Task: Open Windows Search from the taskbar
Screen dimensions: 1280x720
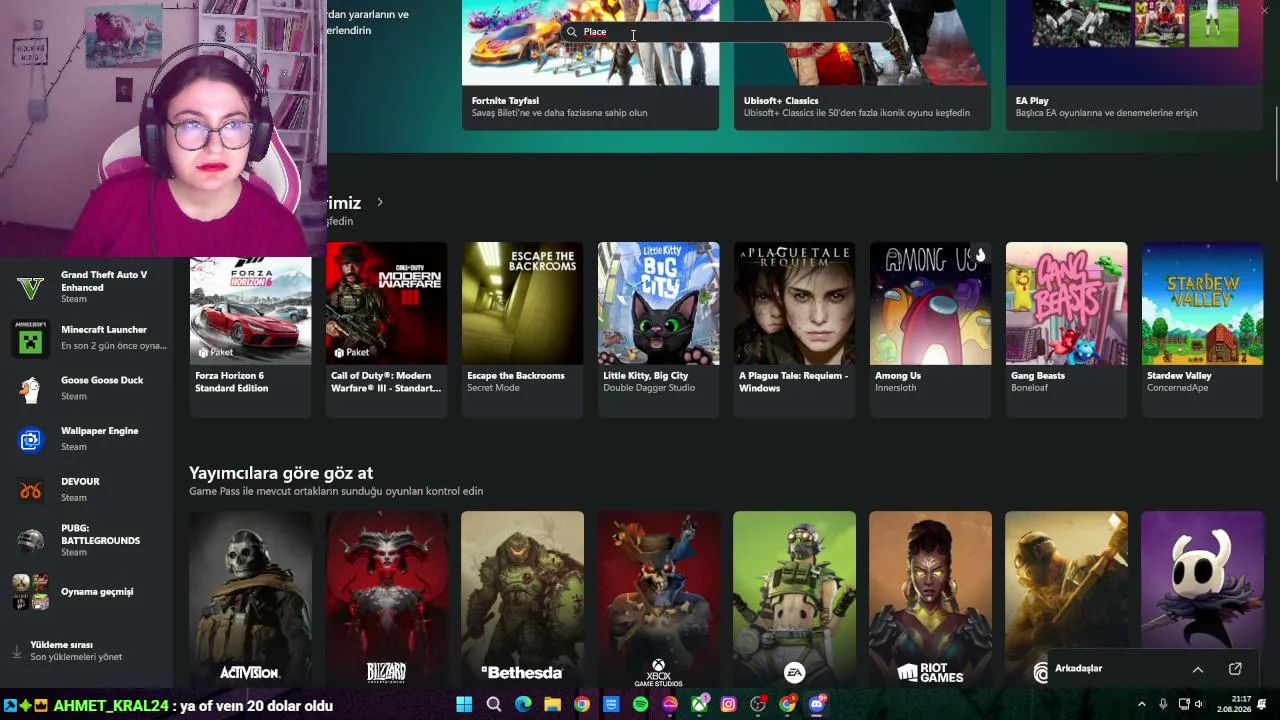Action: 493,705
